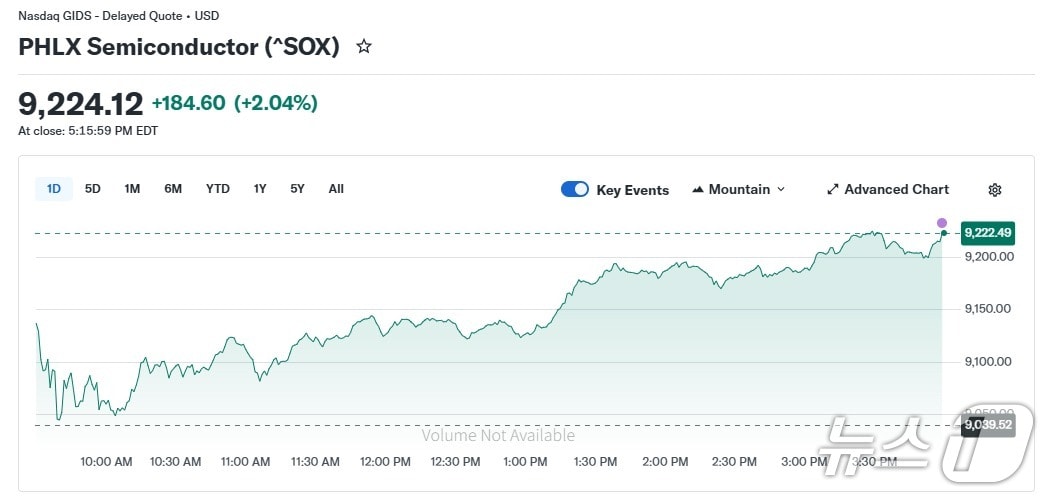Image resolution: width=1050 pixels, height=499 pixels.
Task: Show the 6M chart range
Action: pos(173,189)
